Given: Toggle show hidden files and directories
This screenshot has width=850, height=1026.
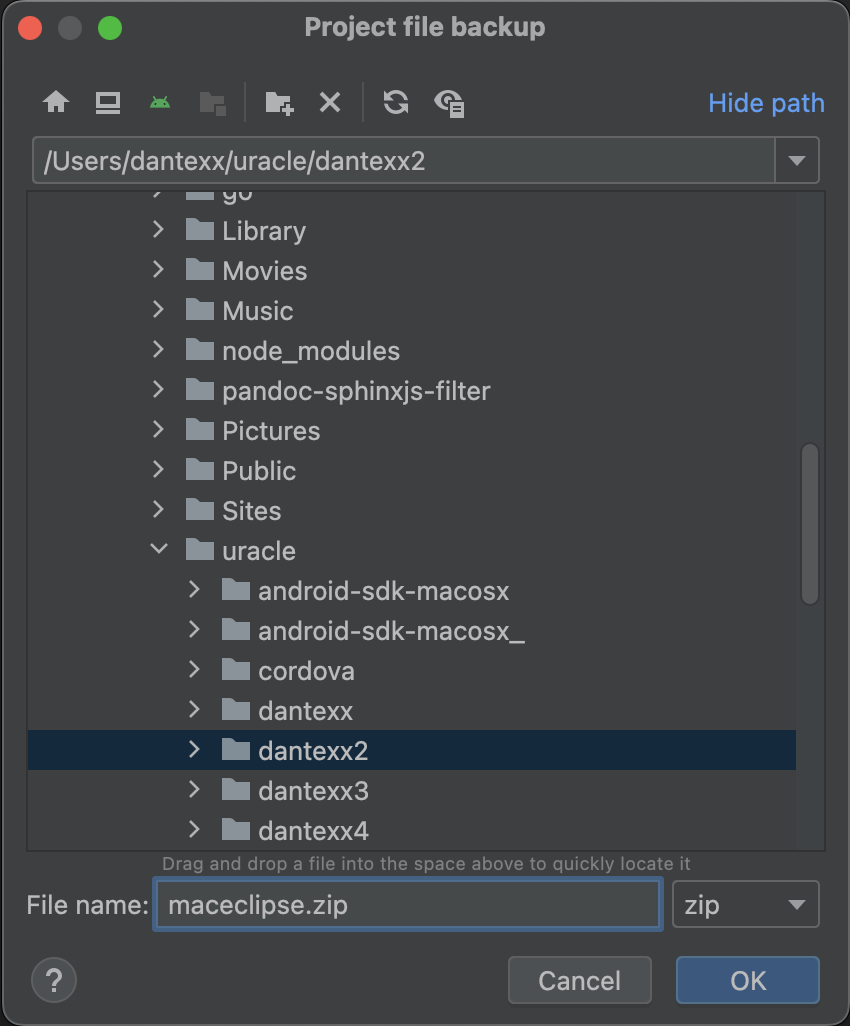Looking at the screenshot, I should coord(449,102).
